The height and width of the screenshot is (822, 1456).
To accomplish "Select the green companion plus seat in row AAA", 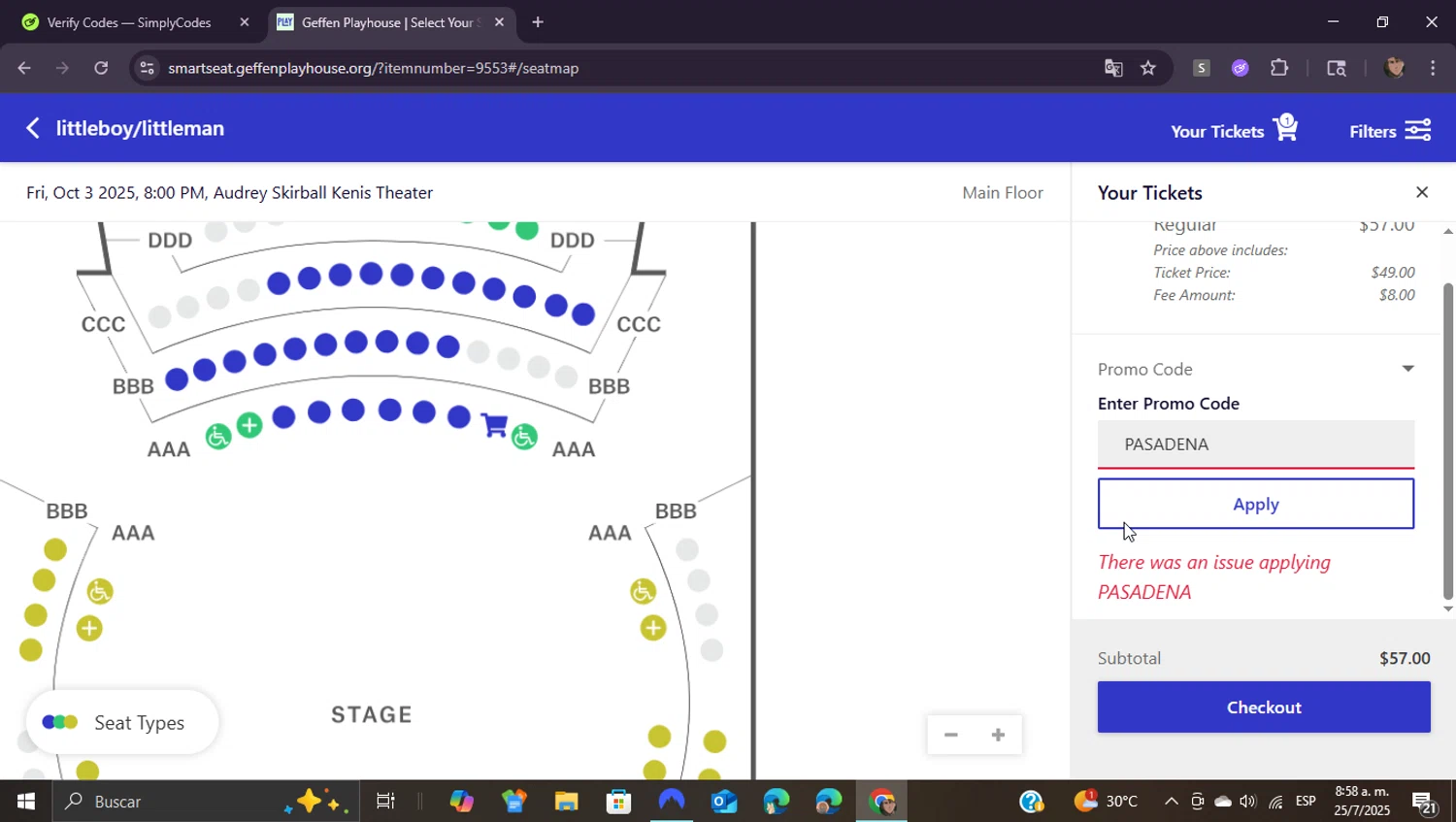I will click(x=249, y=425).
